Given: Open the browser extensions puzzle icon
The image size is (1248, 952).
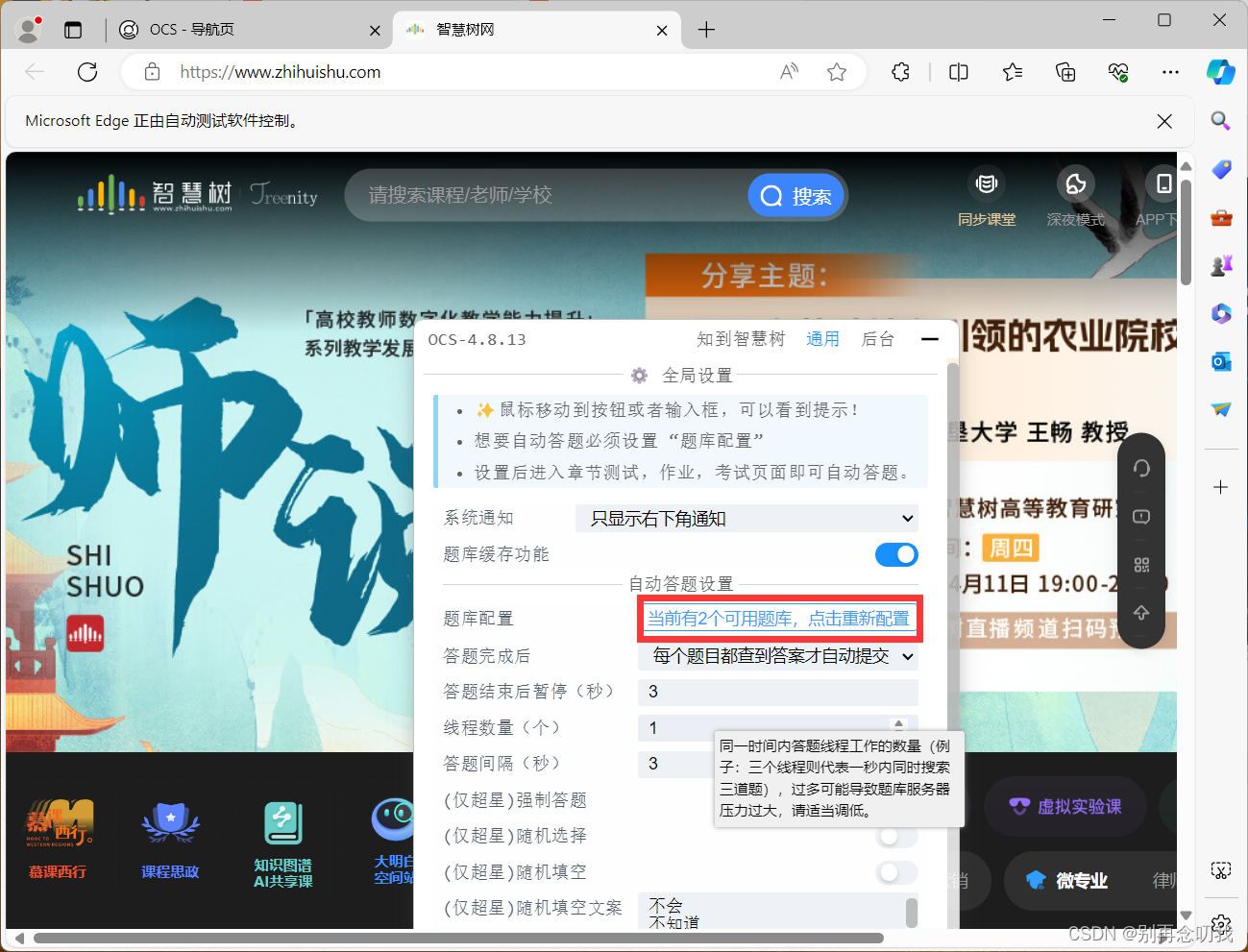Looking at the screenshot, I should click(900, 72).
